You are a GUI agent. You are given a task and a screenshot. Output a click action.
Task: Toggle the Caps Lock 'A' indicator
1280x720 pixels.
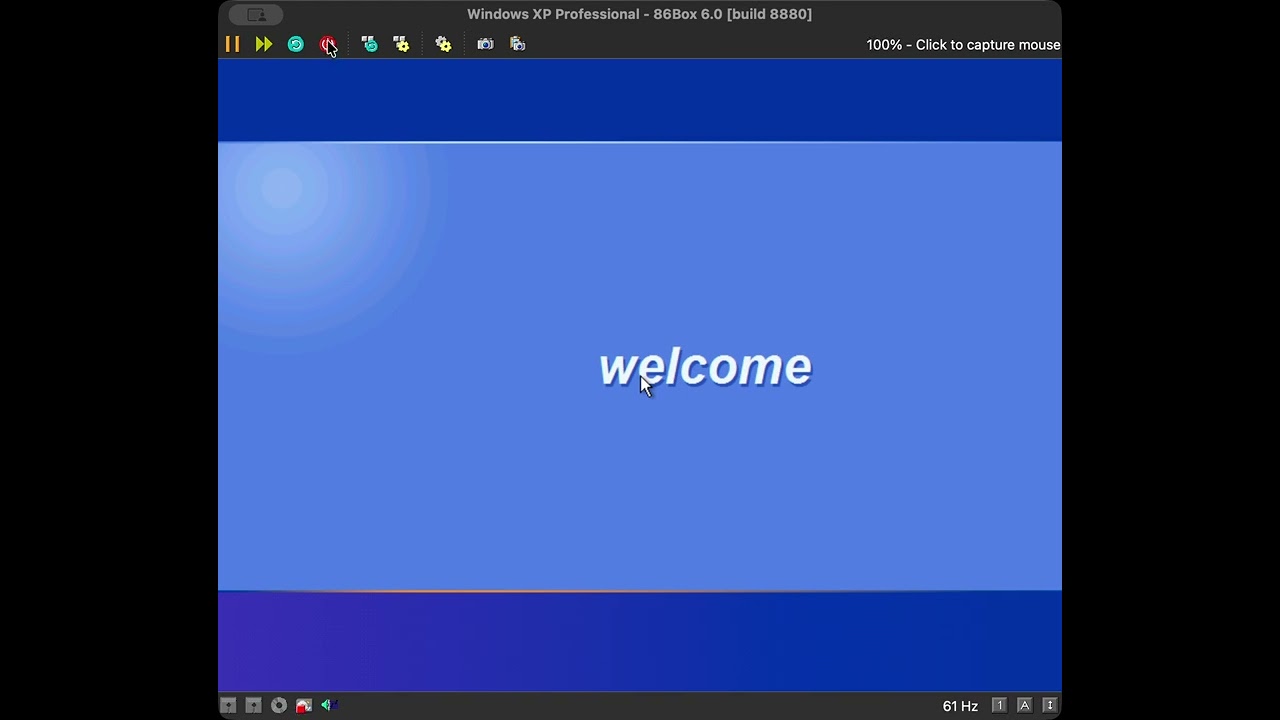pyautogui.click(x=1024, y=706)
